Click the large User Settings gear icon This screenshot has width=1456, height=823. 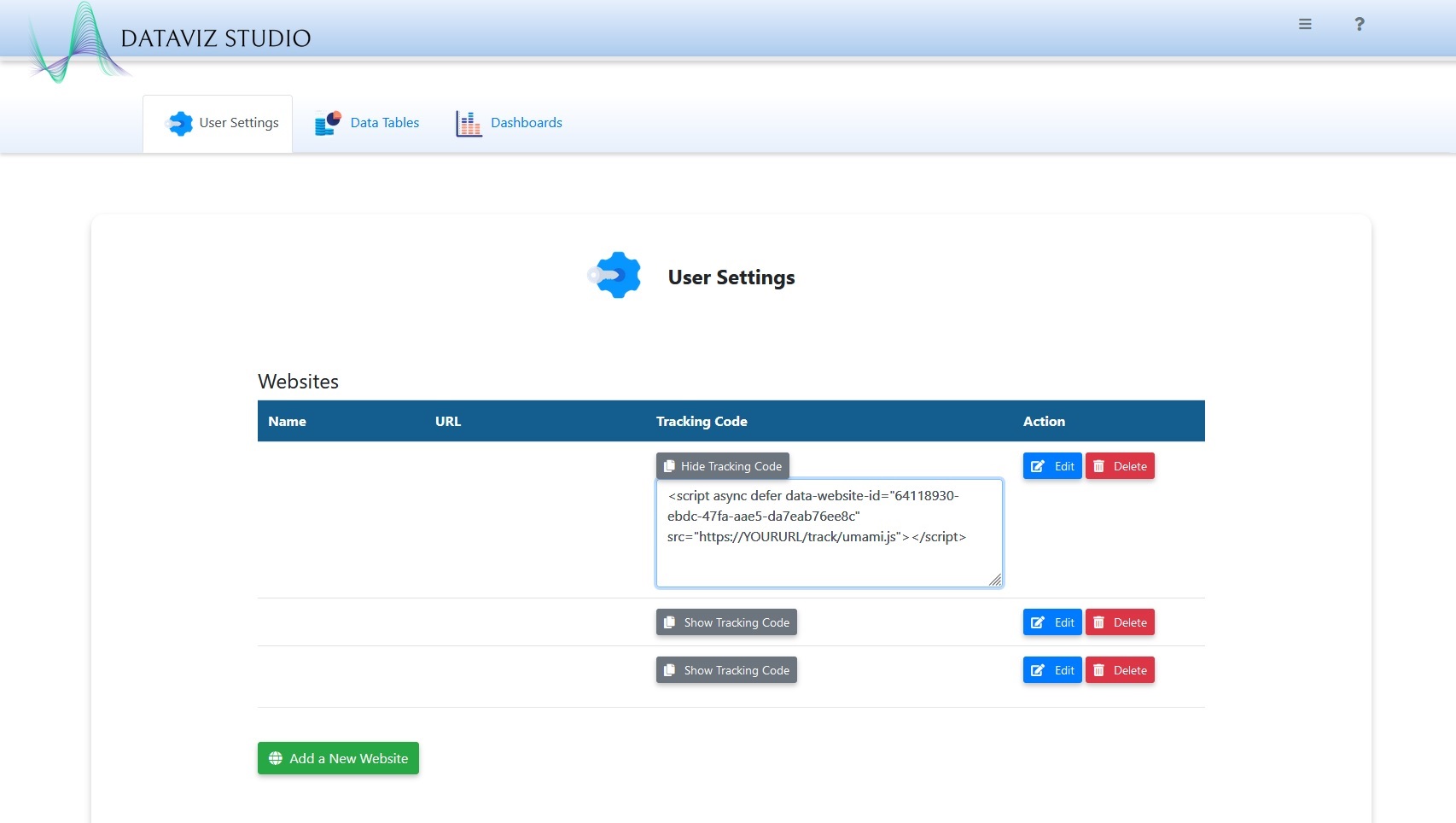click(614, 275)
